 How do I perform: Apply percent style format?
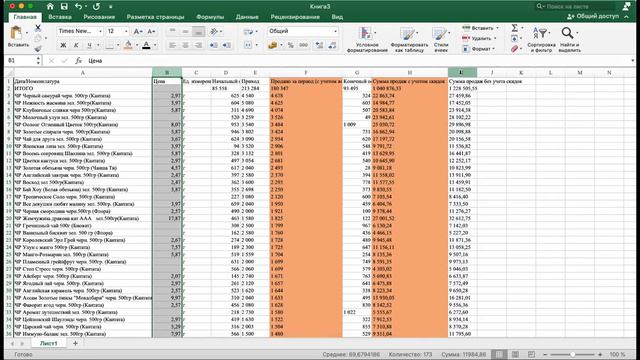[x=290, y=45]
